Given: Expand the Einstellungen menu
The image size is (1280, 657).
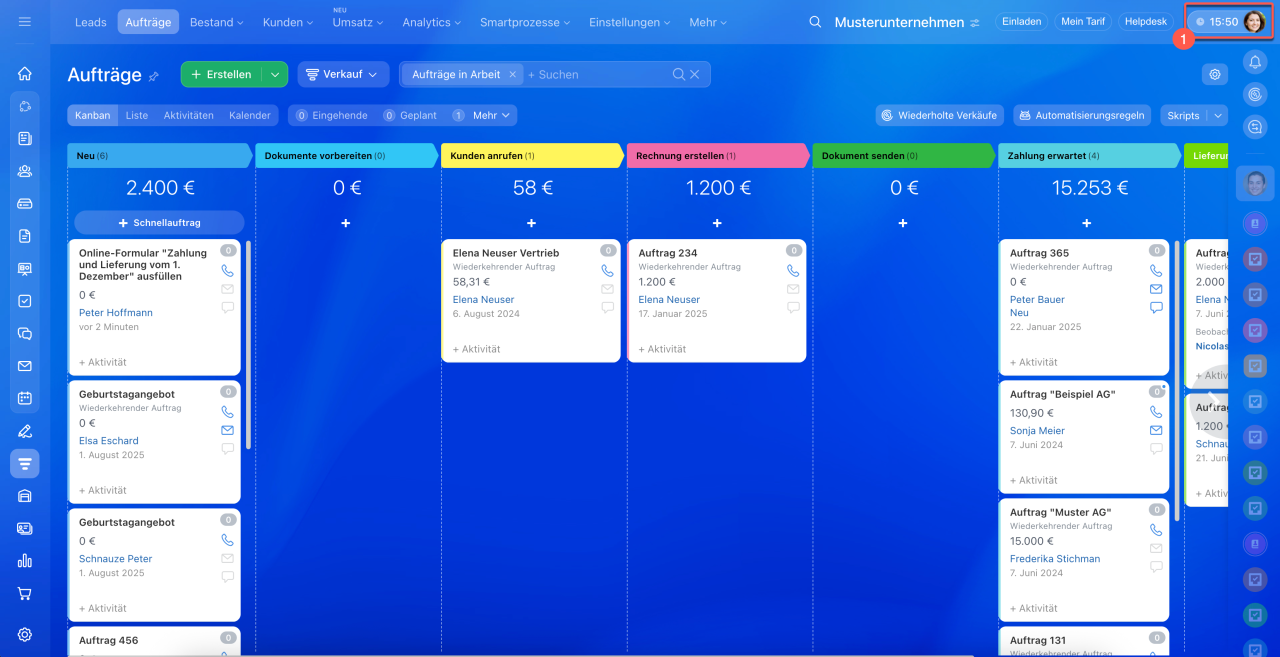Looking at the screenshot, I should pyautogui.click(x=629, y=22).
